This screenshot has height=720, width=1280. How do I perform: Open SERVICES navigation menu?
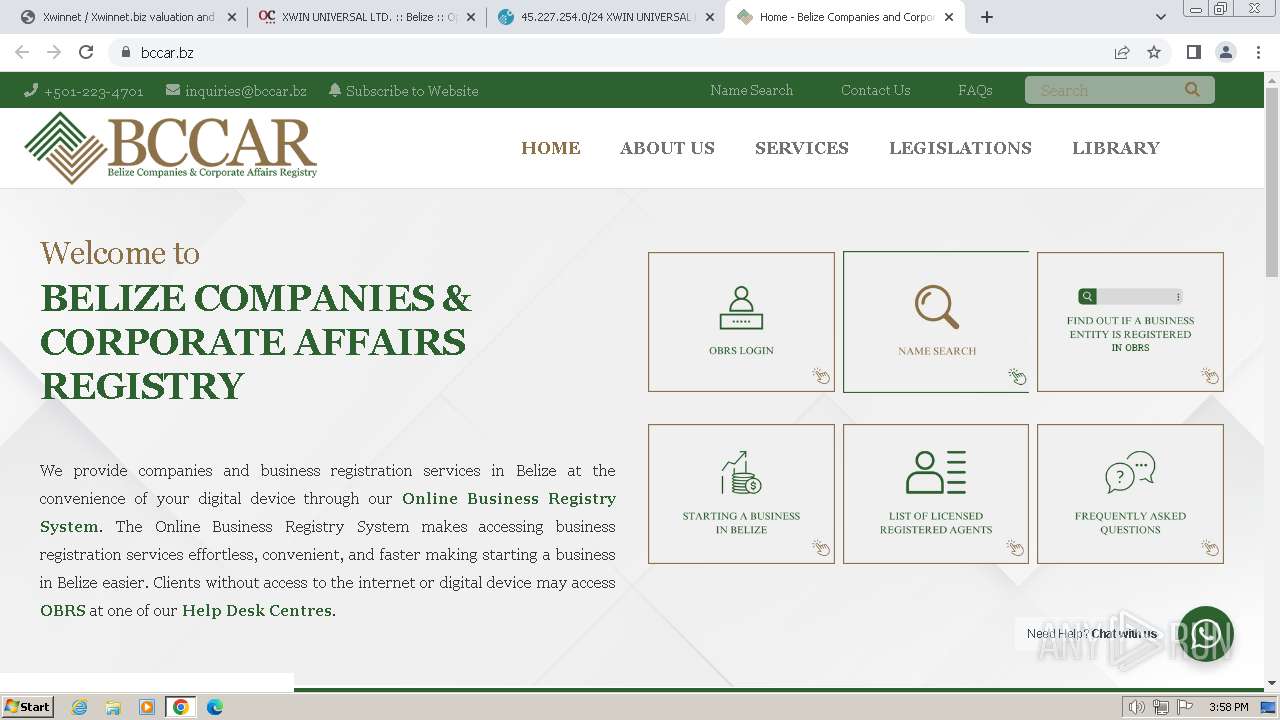(802, 148)
